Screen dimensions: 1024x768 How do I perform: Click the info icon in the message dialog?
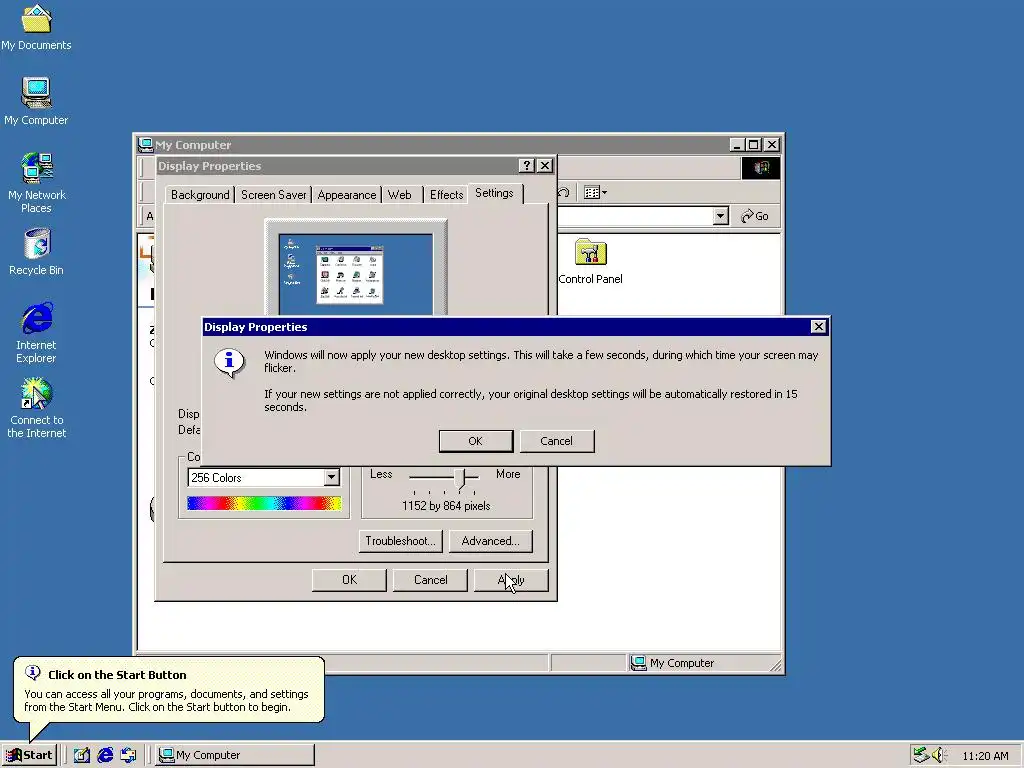pos(229,362)
